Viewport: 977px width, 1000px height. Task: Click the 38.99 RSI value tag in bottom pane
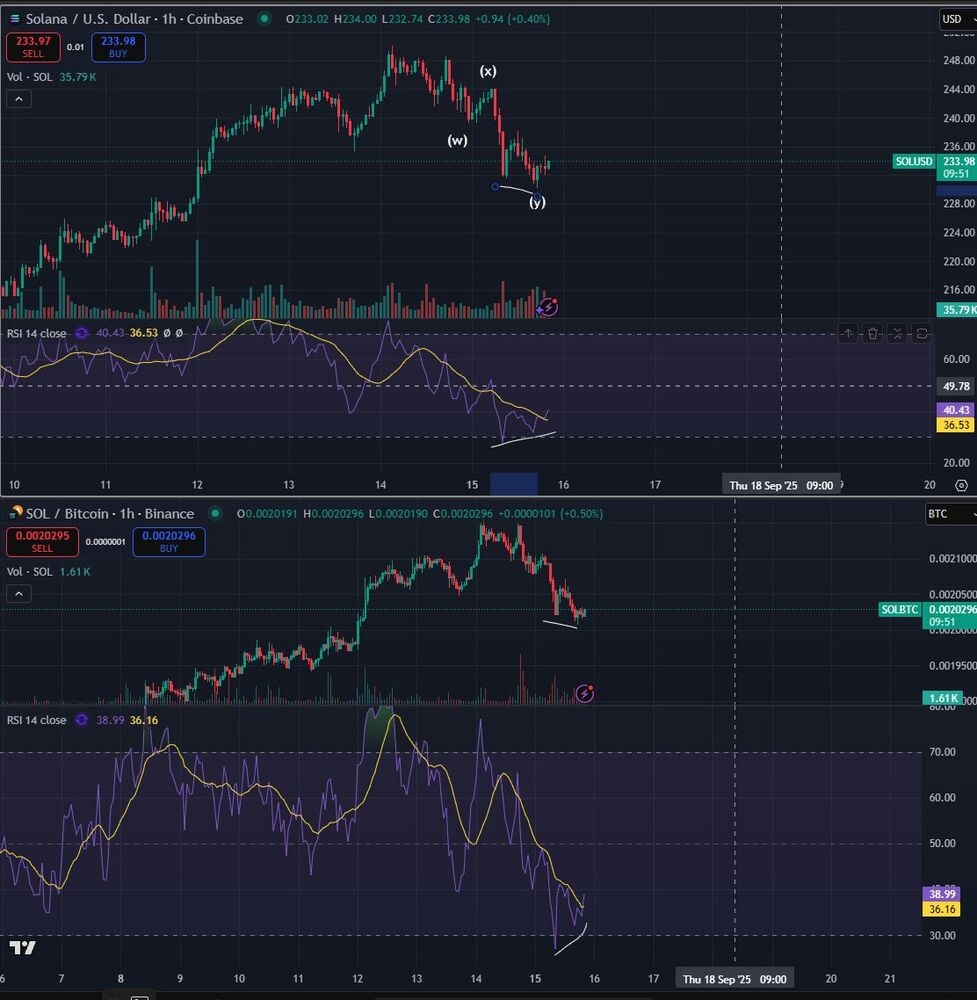coord(942,894)
